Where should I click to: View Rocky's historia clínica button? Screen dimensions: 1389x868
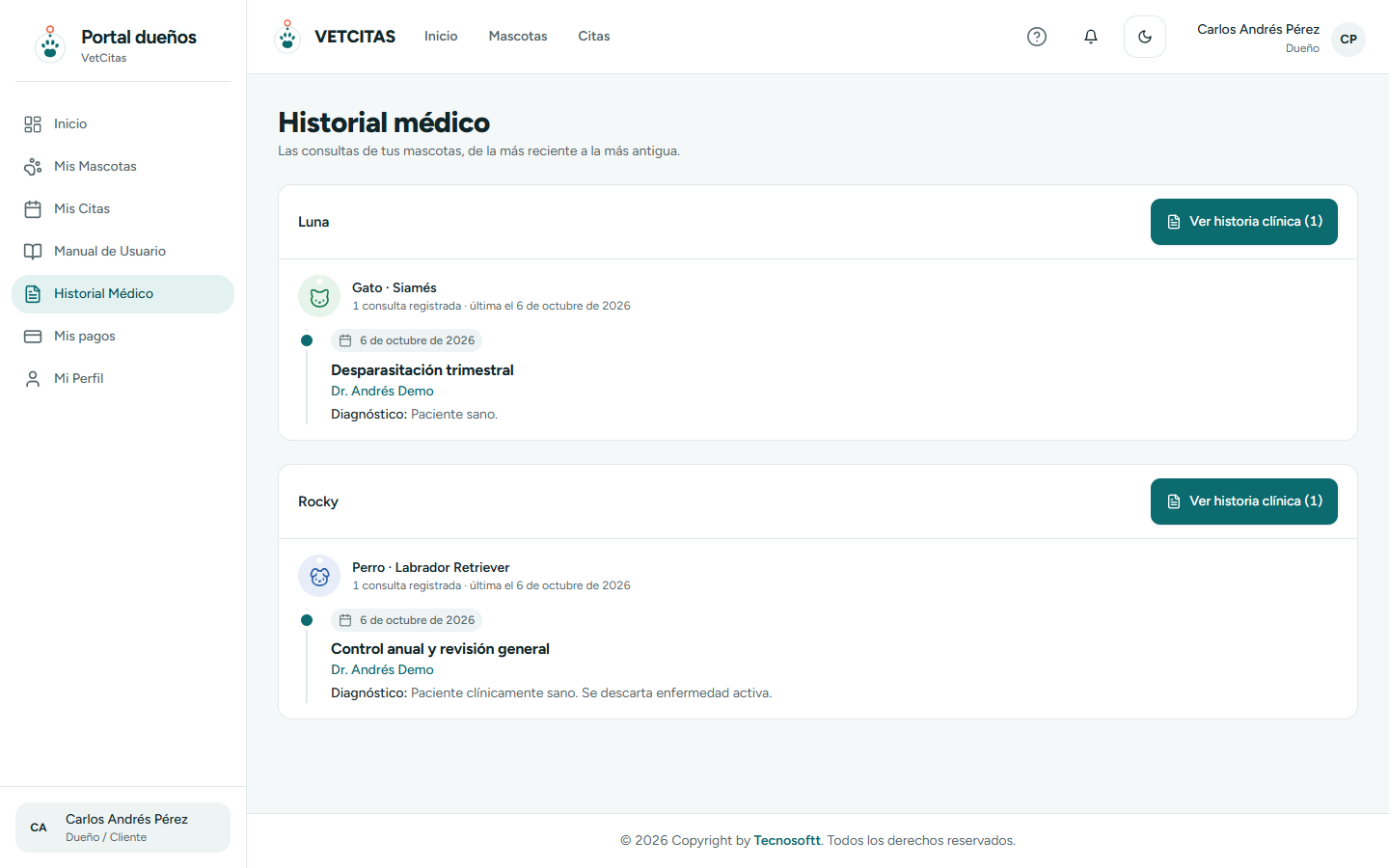[1244, 502]
